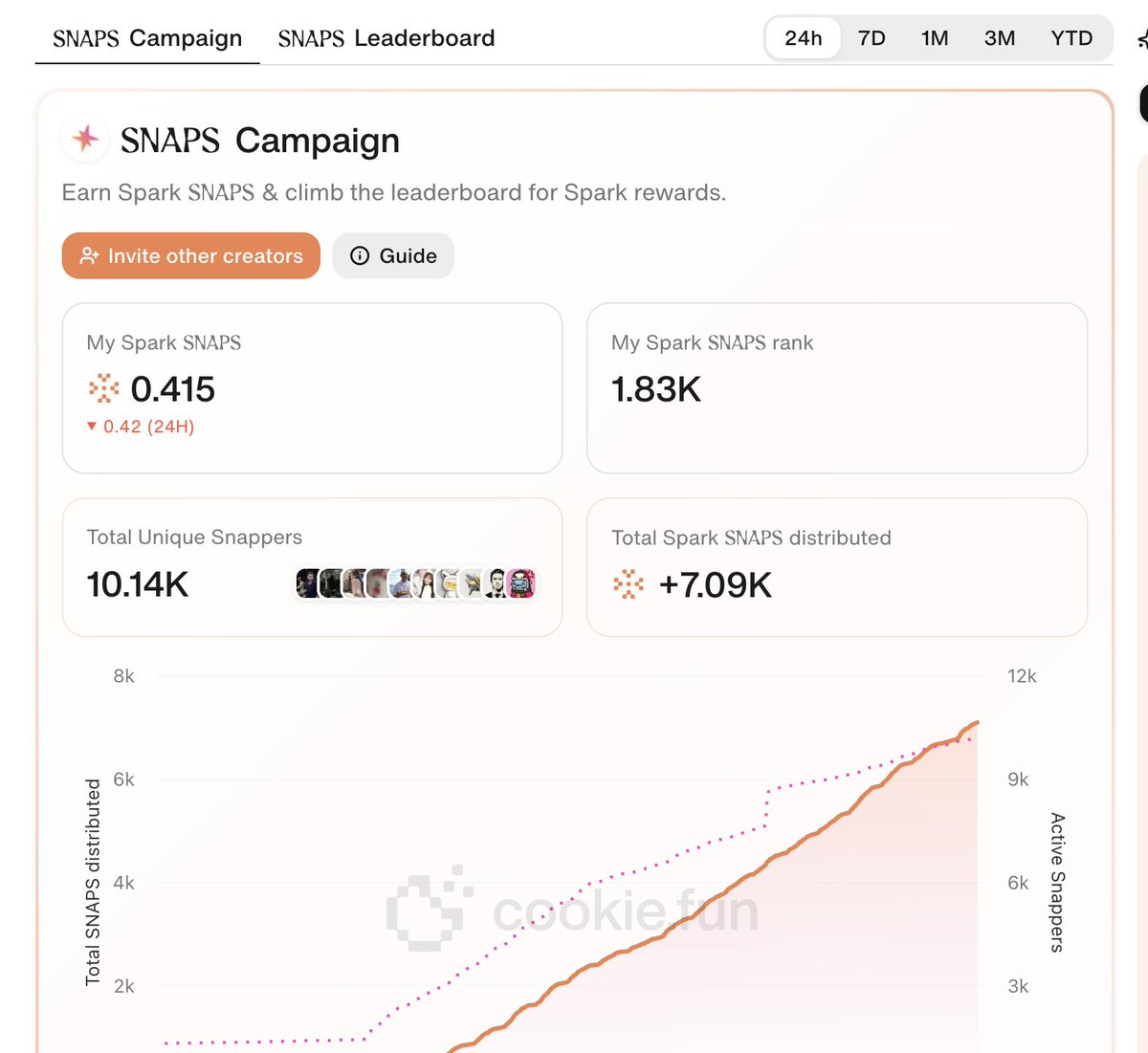Click the 8k label on left axis
The height and width of the screenshot is (1053, 1148).
(x=124, y=676)
